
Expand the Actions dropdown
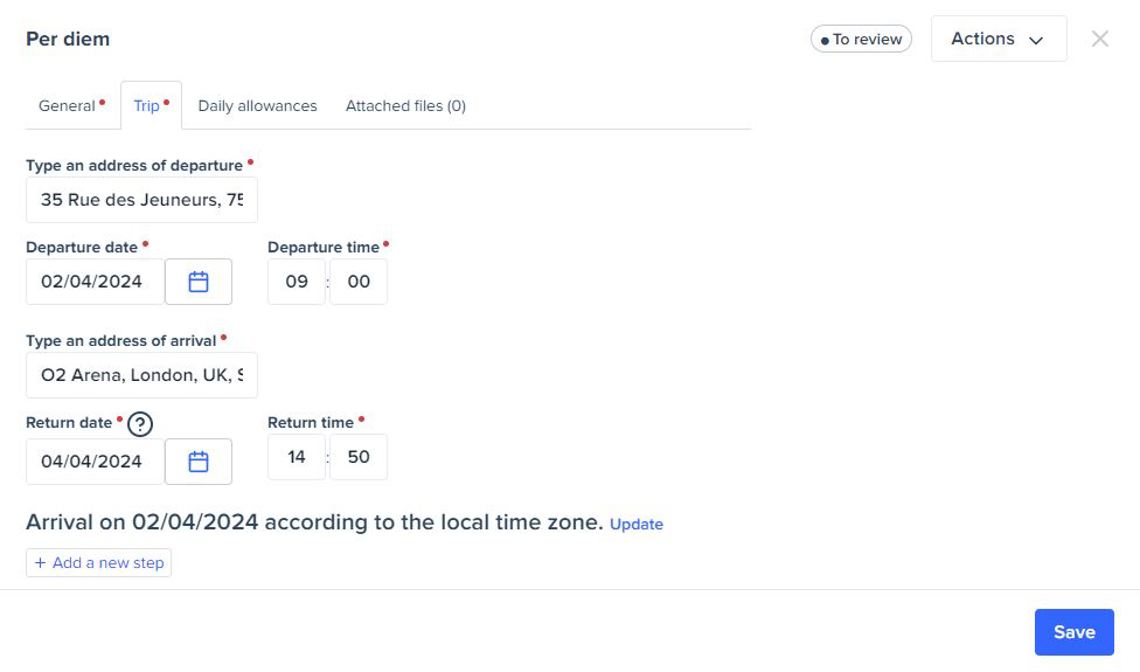pyautogui.click(x=998, y=39)
